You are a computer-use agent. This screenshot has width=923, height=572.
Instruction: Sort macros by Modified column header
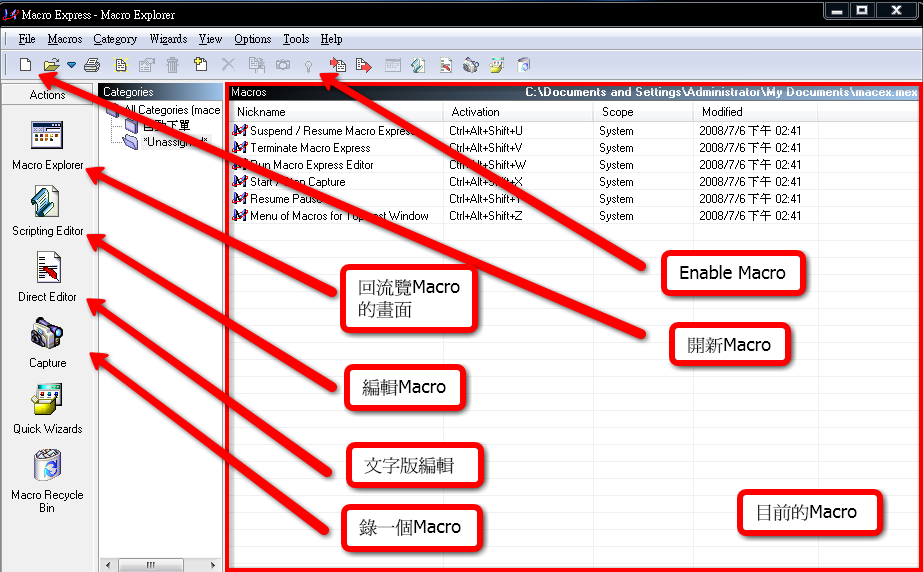tap(755, 112)
